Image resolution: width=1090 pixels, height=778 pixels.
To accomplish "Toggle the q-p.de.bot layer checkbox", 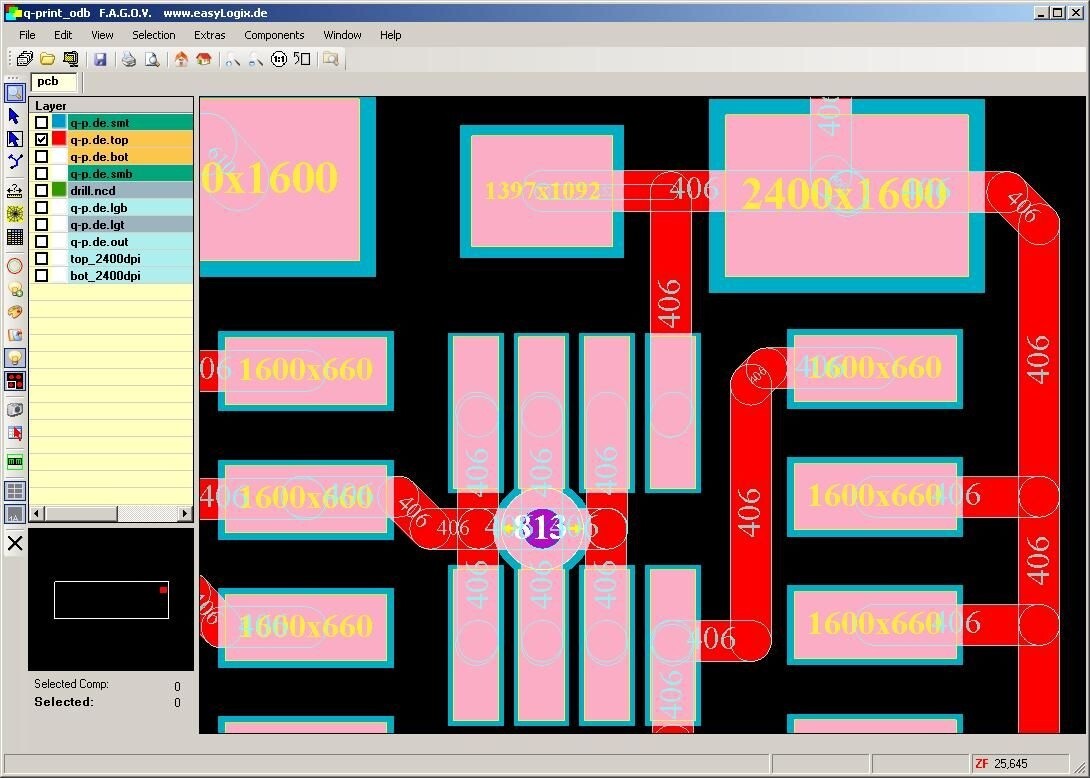I will click(42, 156).
